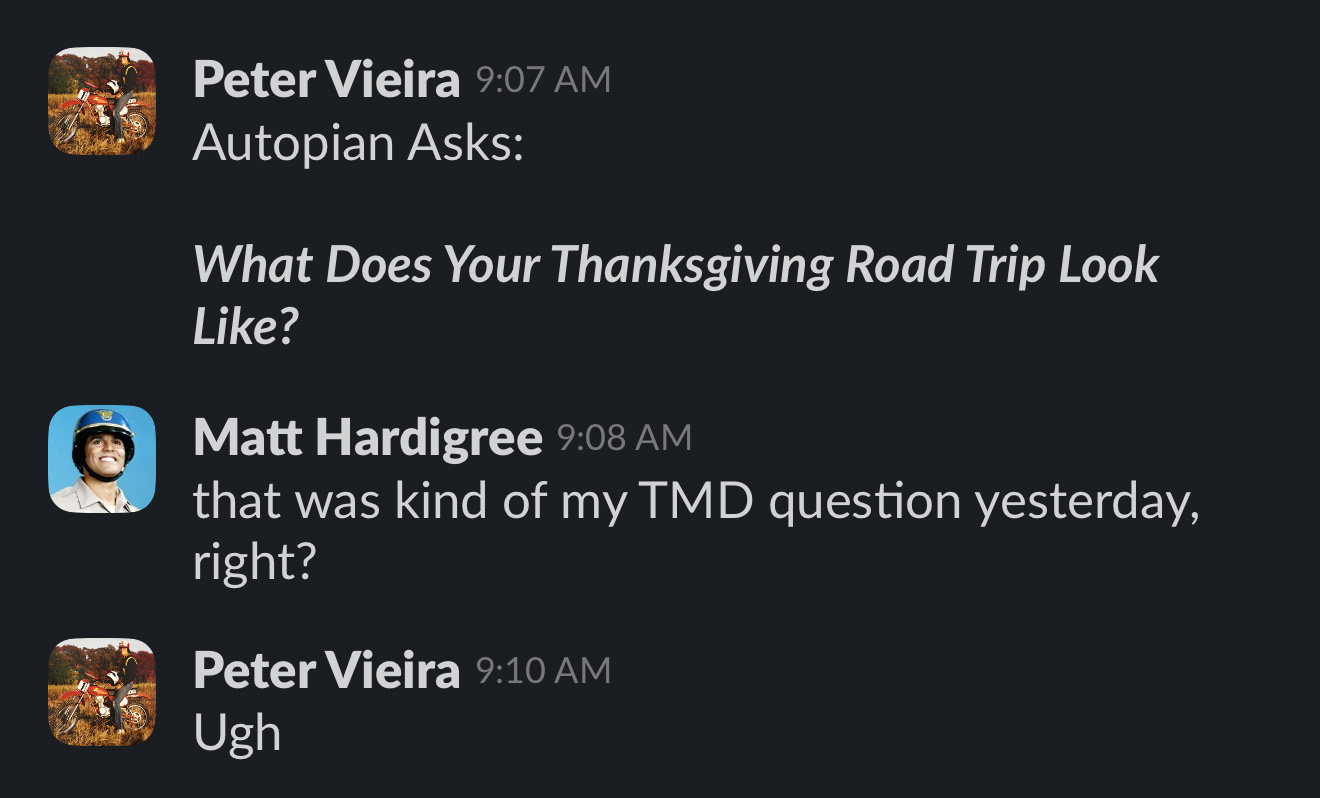Viewport: 1320px width, 798px height.
Task: Open Peter Vieira's avatar beside the Ugh message
Action: pos(102,692)
